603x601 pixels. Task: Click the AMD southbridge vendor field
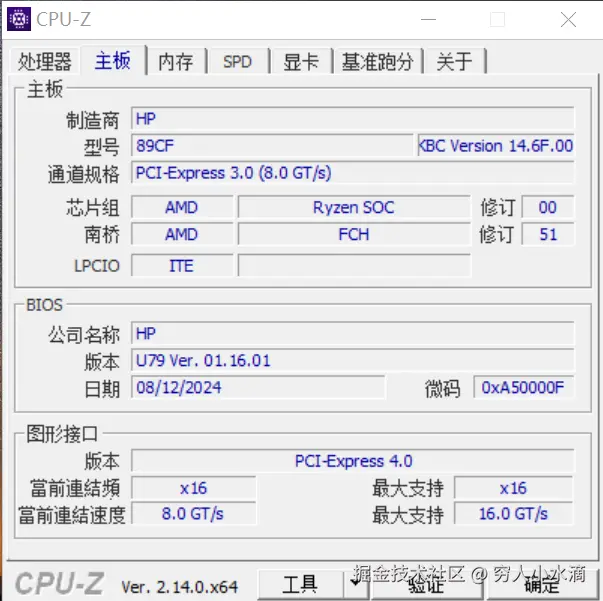click(182, 234)
